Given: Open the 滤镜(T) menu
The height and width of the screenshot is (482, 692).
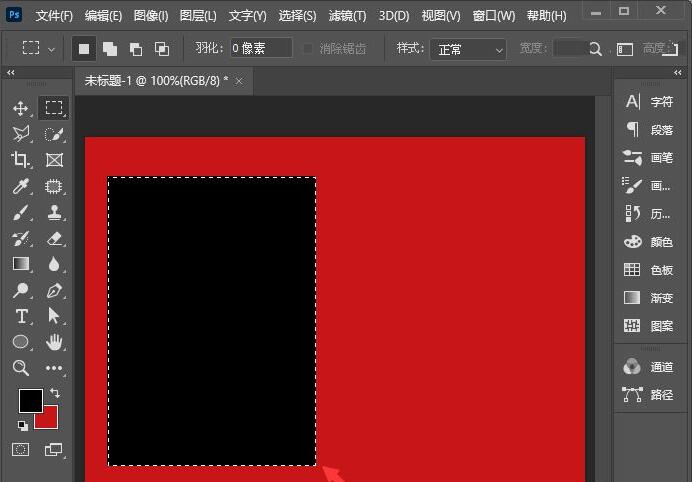Looking at the screenshot, I should click(347, 16).
